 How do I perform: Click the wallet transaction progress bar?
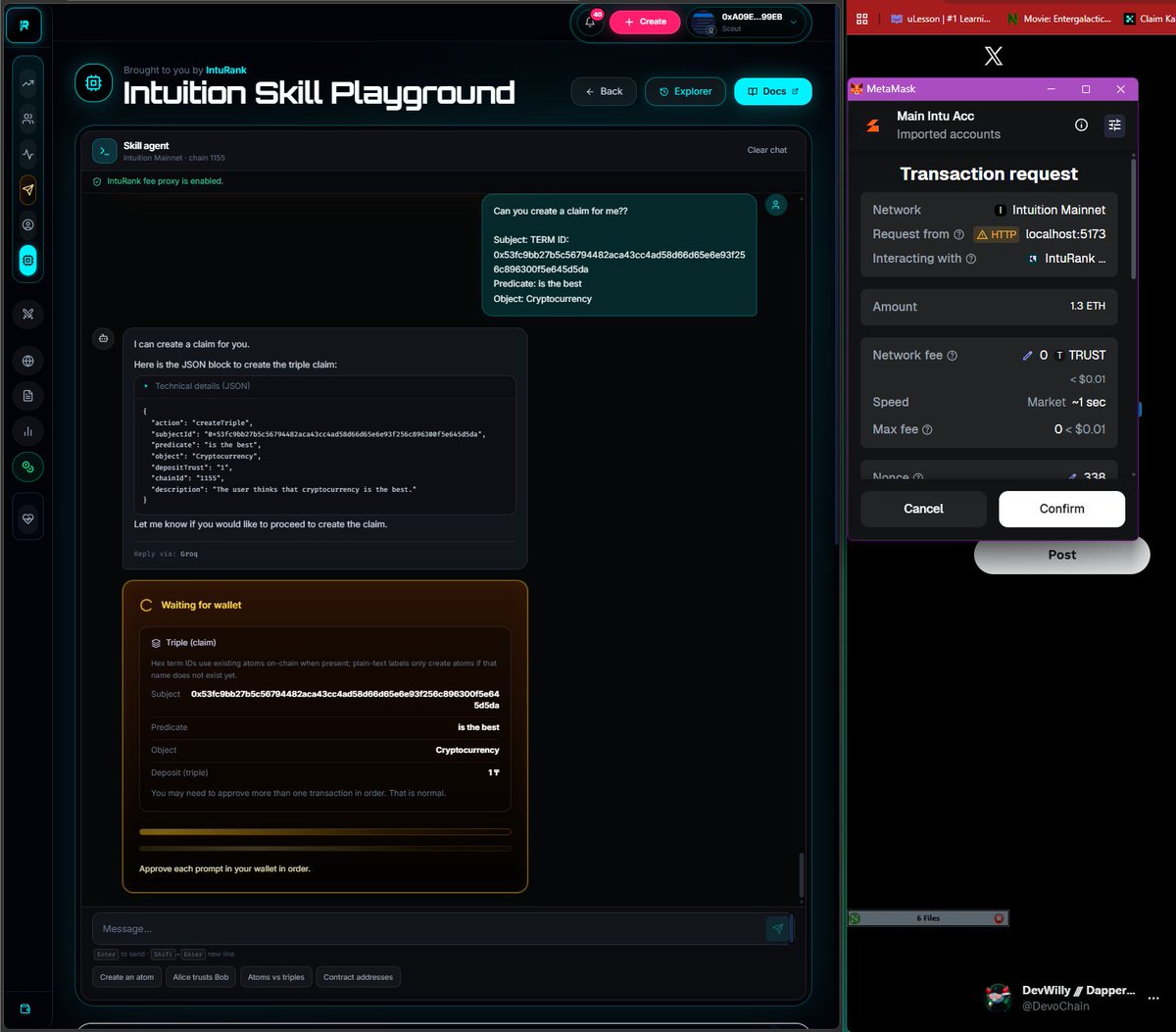click(x=325, y=832)
